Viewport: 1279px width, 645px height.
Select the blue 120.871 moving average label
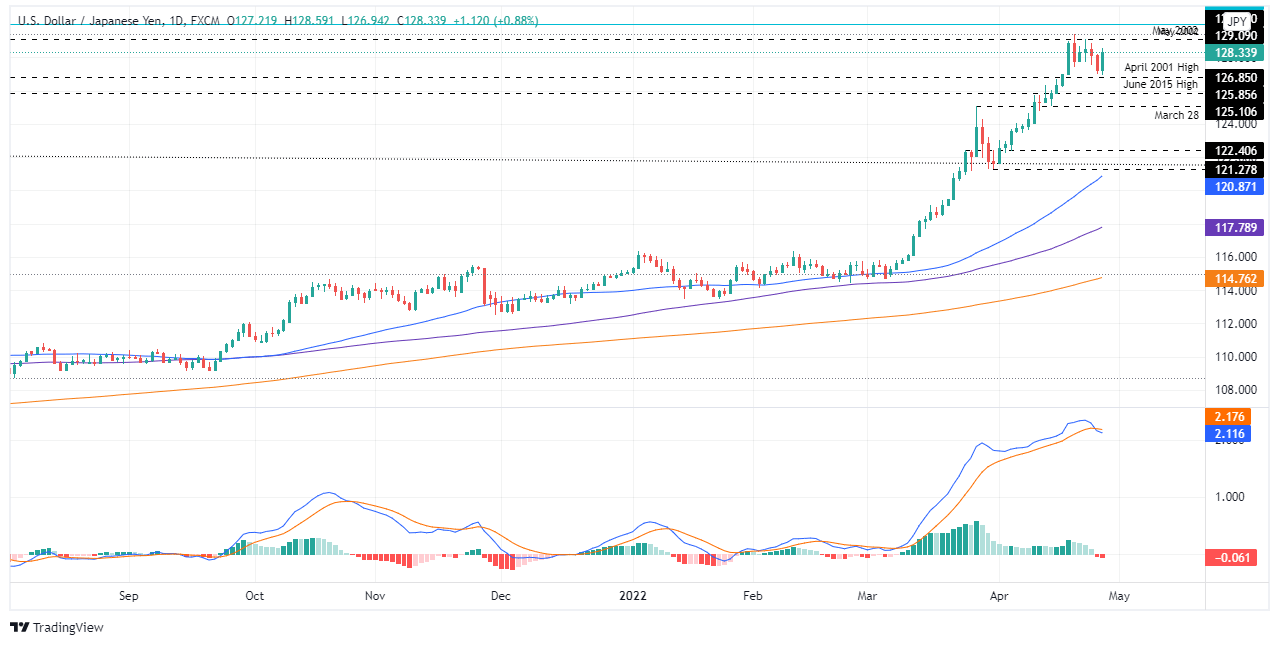click(x=1236, y=187)
